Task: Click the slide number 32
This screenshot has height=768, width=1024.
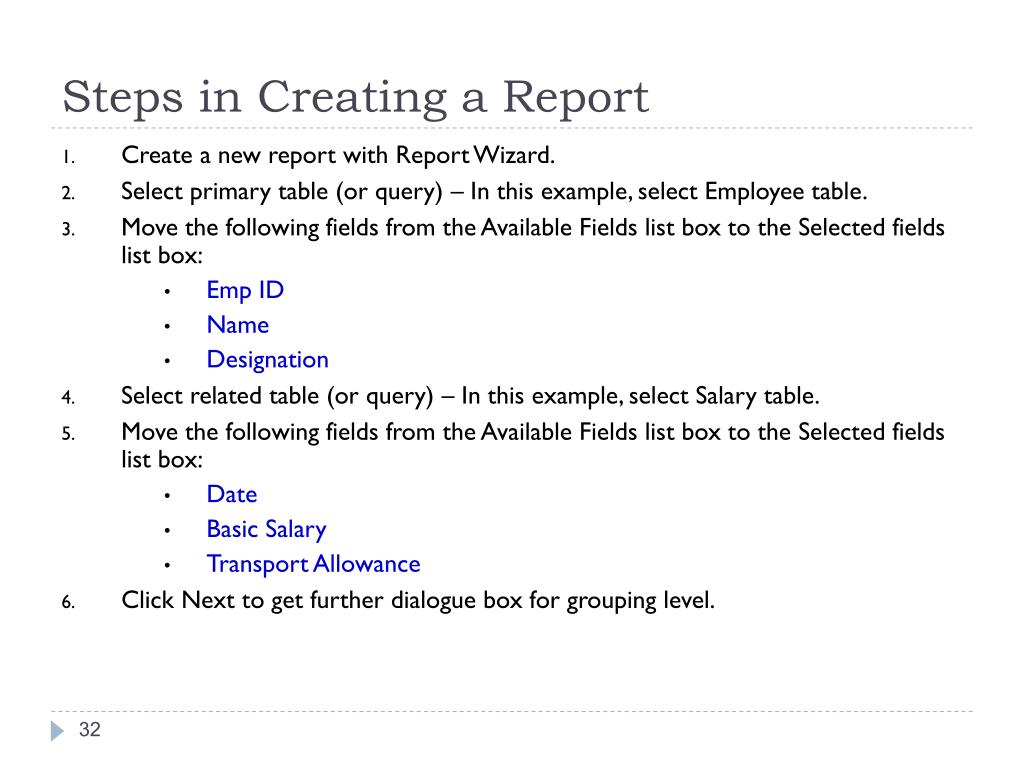Action: pos(90,729)
